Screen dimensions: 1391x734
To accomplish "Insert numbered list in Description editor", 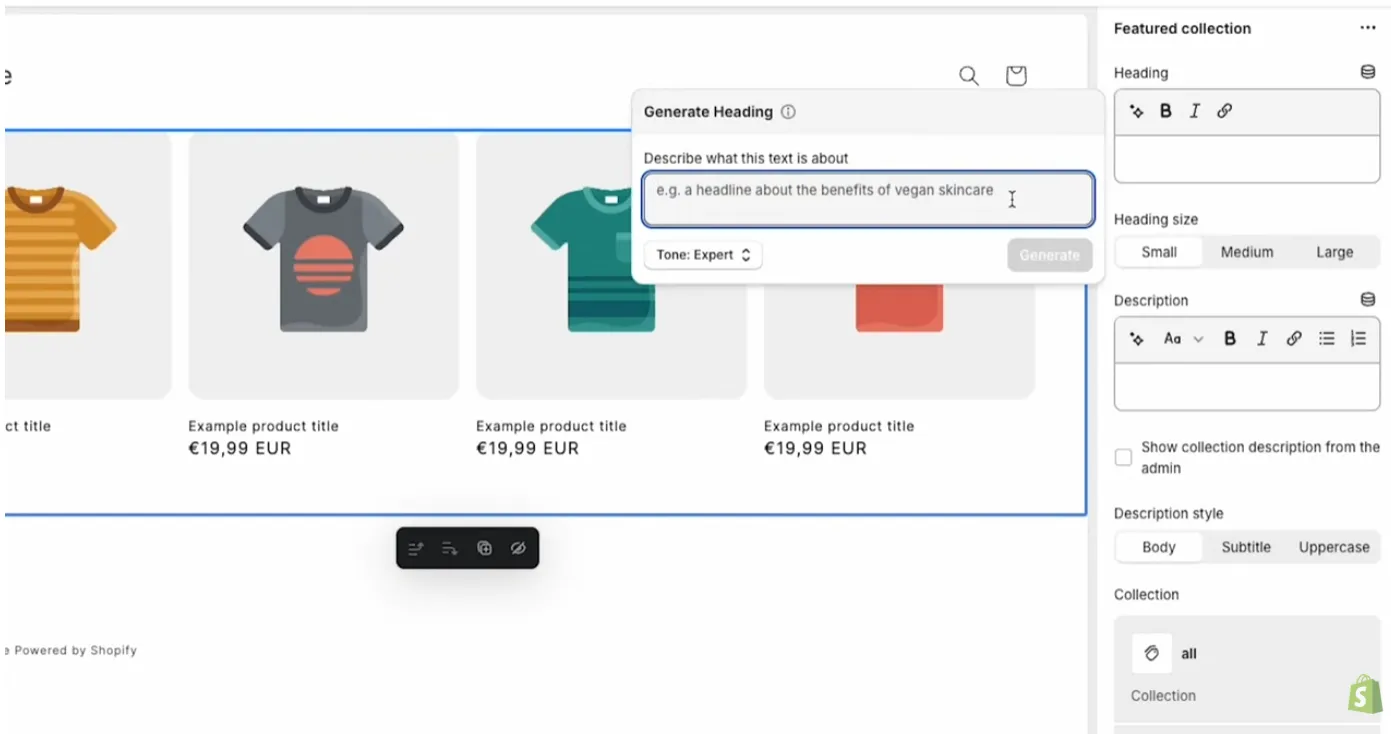I will pos(1358,339).
